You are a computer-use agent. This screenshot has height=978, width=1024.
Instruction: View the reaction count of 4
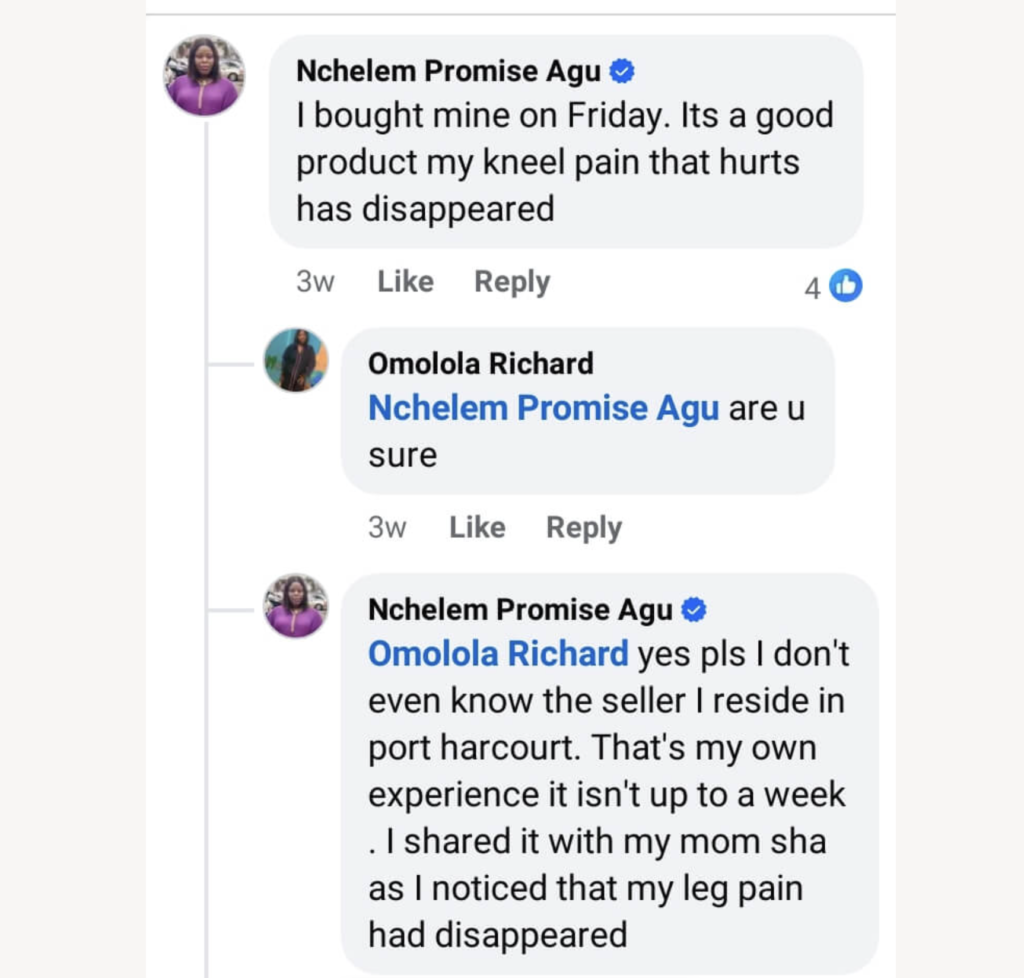click(813, 288)
